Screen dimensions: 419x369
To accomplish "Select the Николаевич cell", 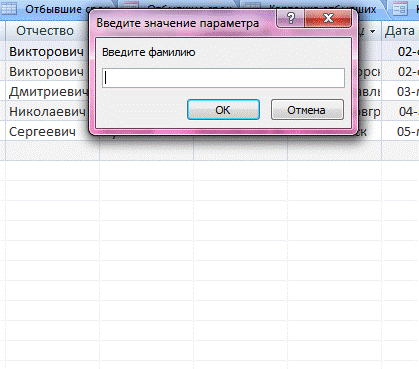I will [x=47, y=112].
